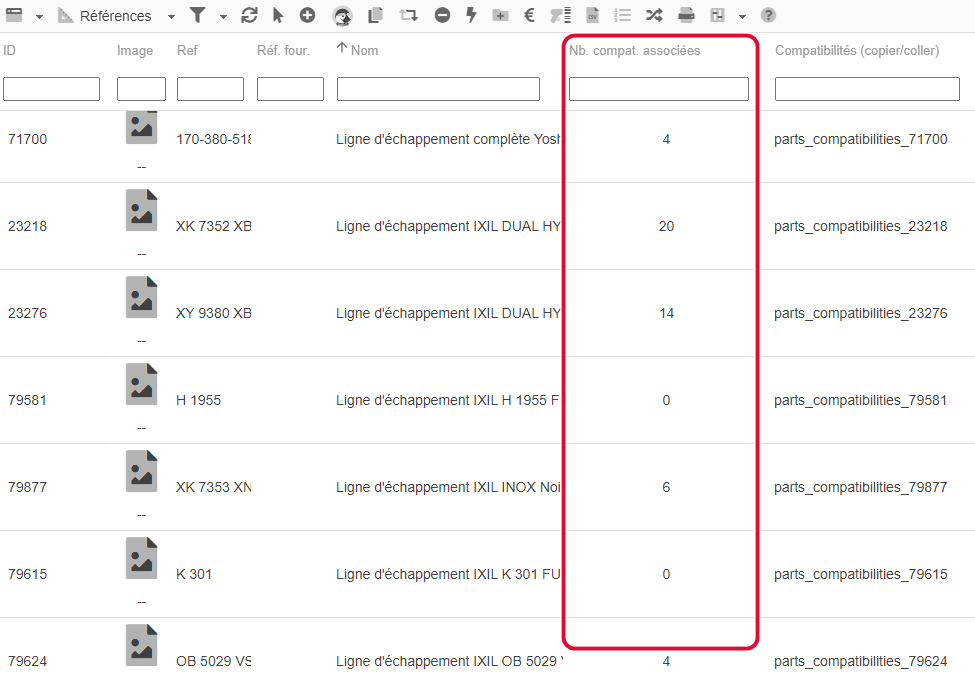The height and width of the screenshot is (683, 975).
Task: Click the refresh grid icon
Action: pos(250,16)
